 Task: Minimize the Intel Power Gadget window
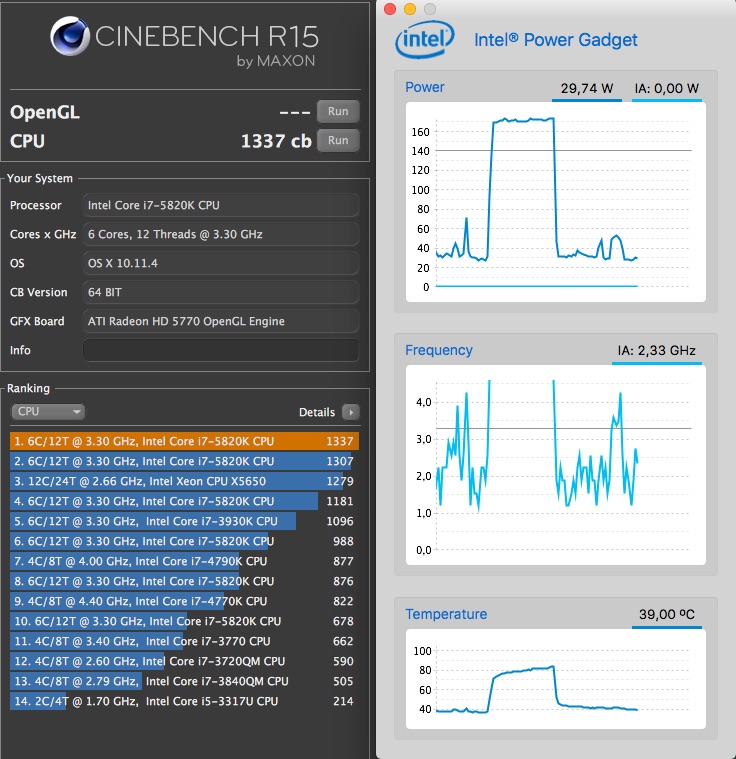pos(410,9)
